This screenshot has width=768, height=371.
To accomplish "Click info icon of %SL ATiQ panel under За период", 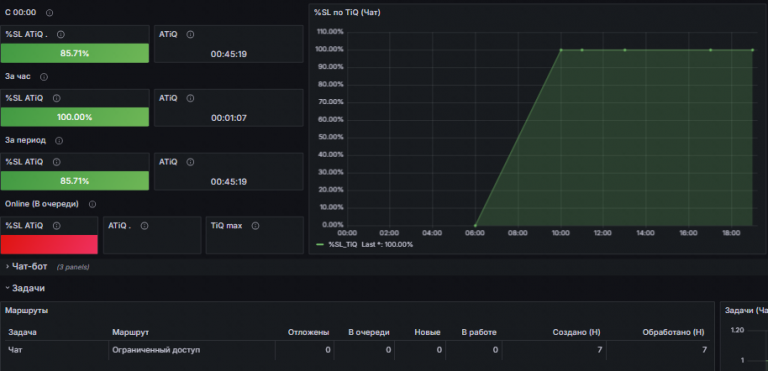I will [56, 162].
